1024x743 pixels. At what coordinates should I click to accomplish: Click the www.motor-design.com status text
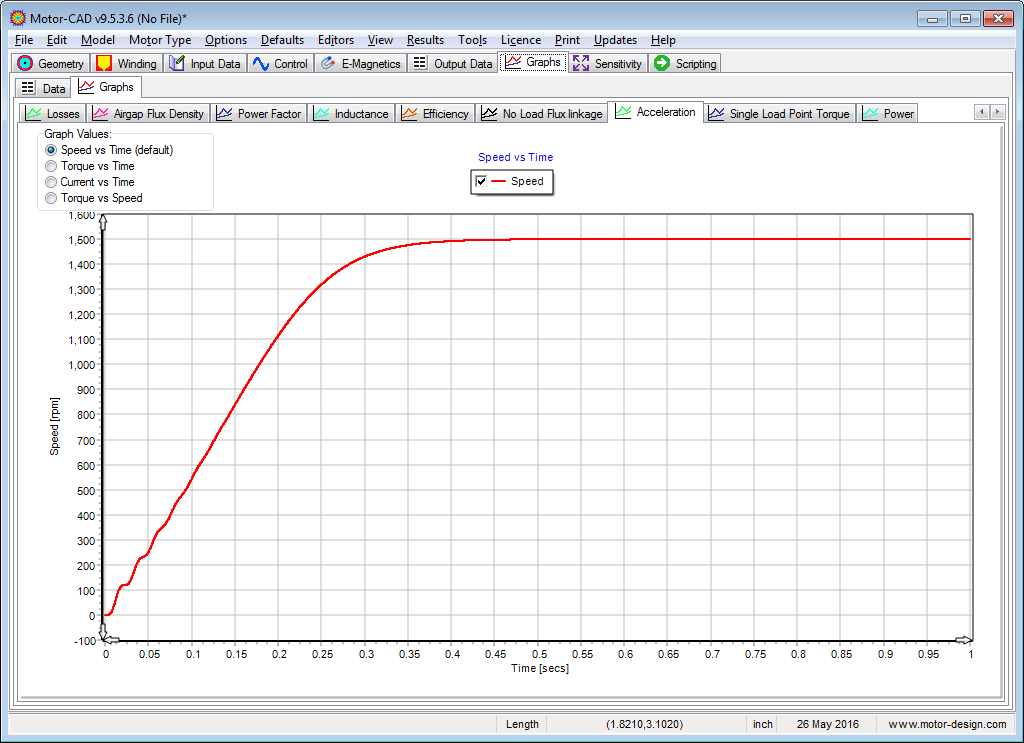pyautogui.click(x=947, y=724)
